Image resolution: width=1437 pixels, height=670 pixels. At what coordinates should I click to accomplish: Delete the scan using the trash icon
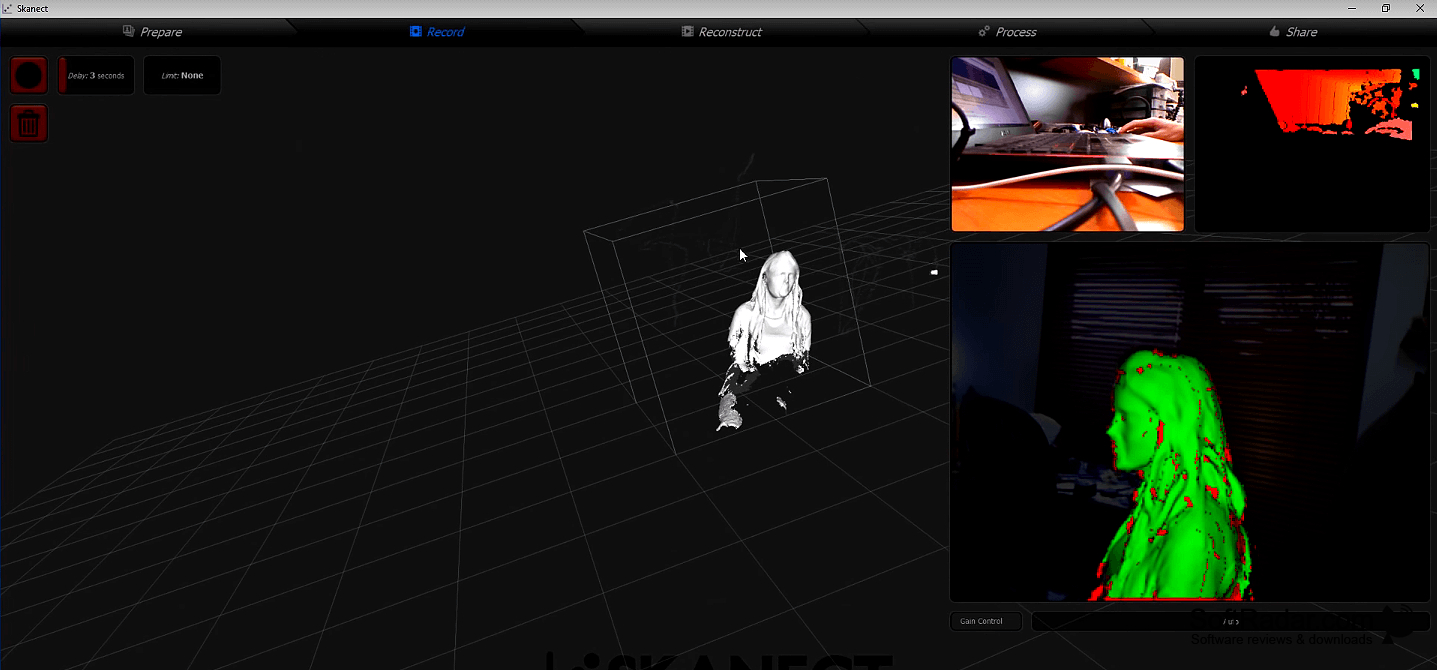pos(29,124)
